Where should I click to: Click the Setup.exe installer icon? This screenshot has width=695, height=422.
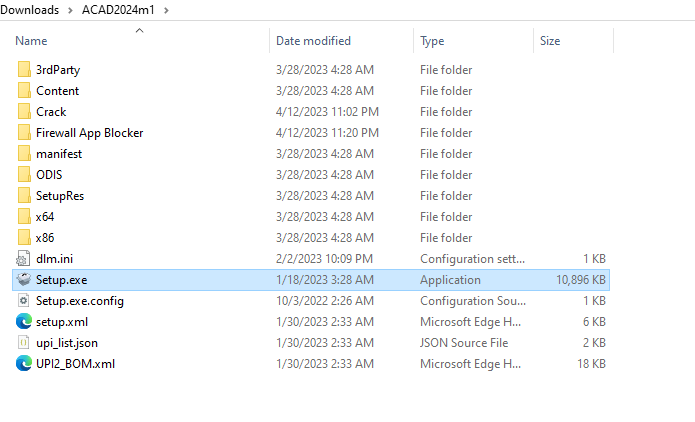point(24,280)
